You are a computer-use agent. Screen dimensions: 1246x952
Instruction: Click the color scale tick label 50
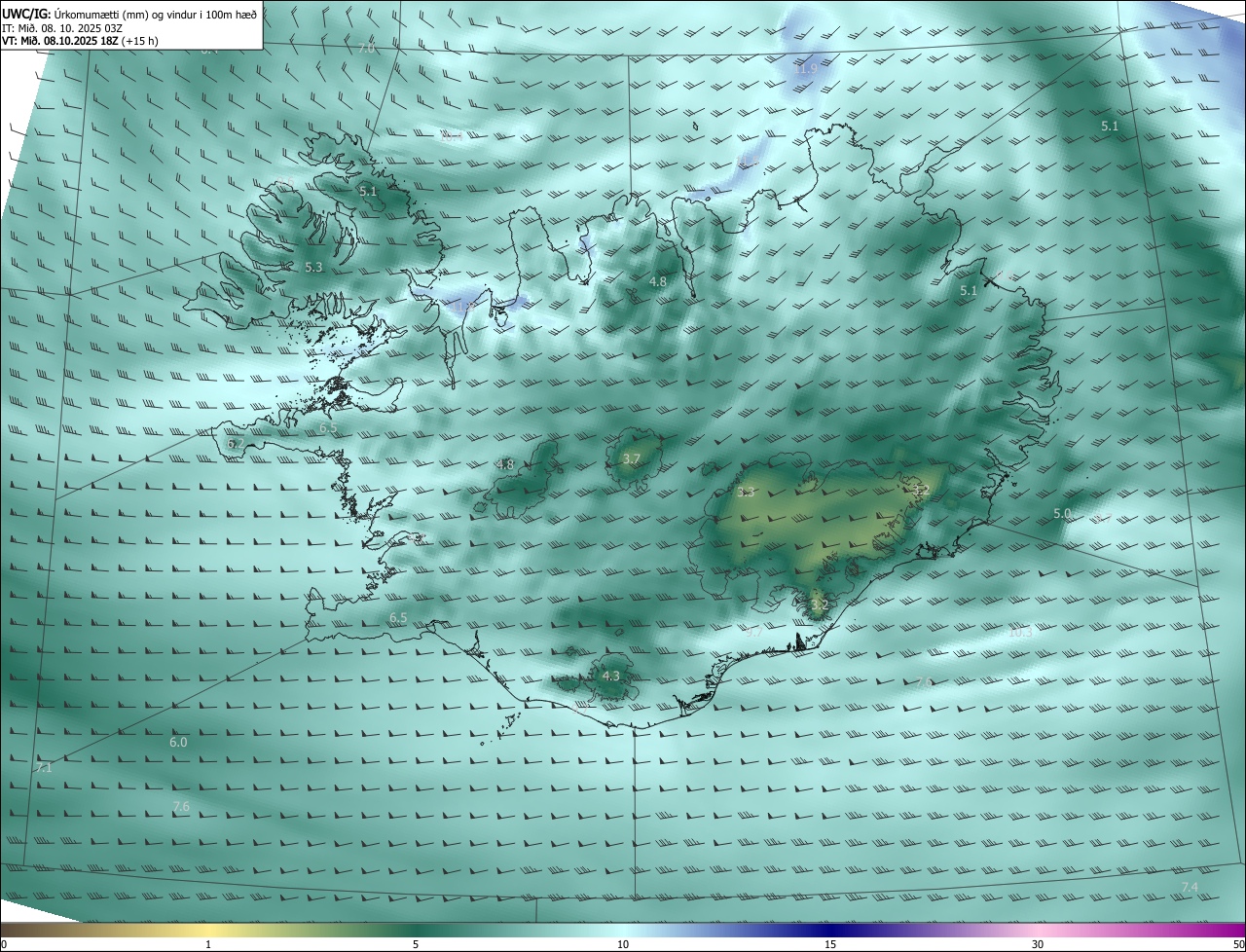click(1238, 944)
